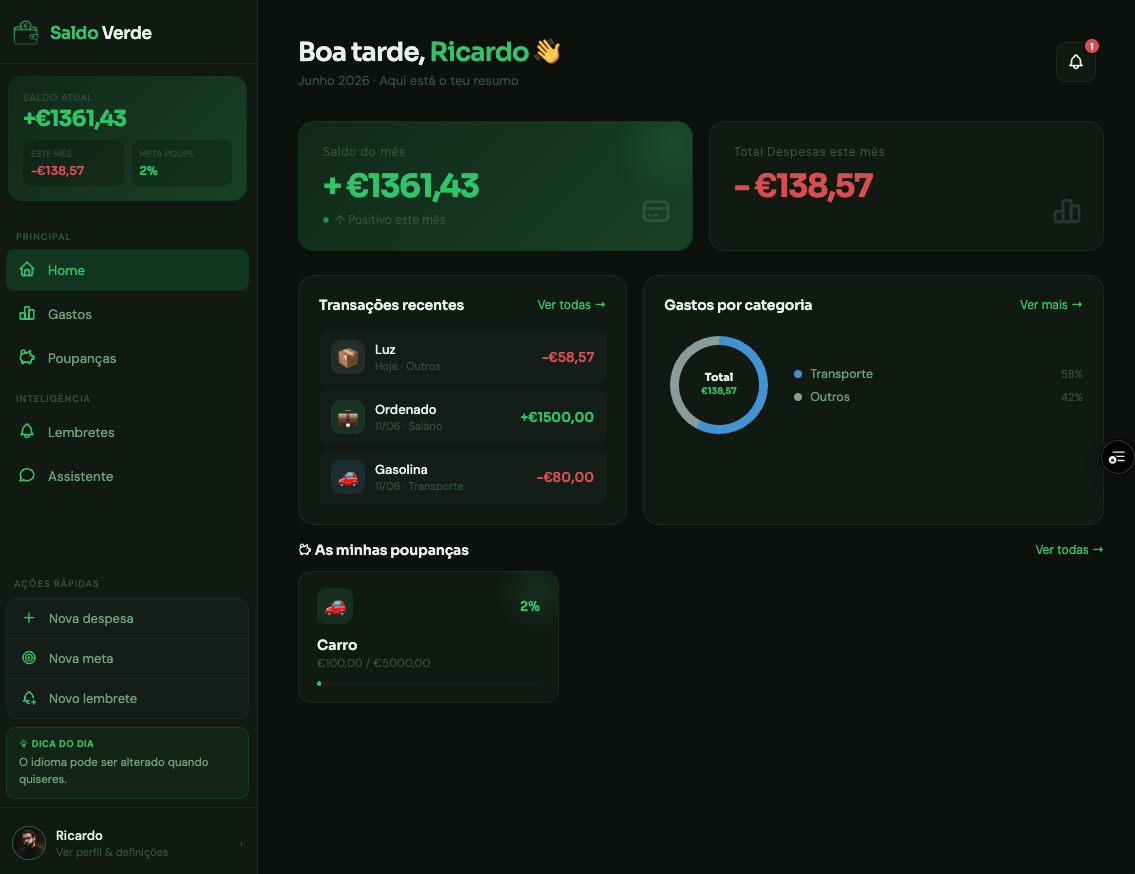Click the Nova despesa quick action

[x=127, y=618]
